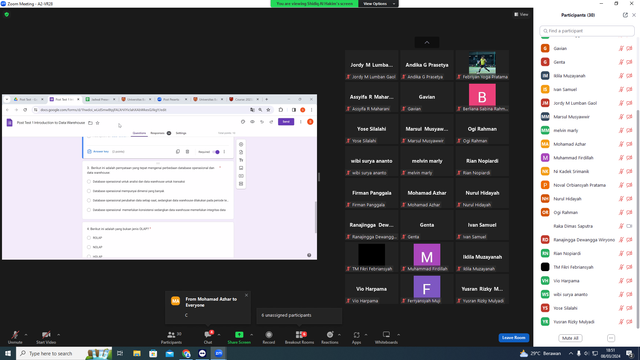
Task: Select option 'Database operasional untuk analisi'
Action: [89, 182]
